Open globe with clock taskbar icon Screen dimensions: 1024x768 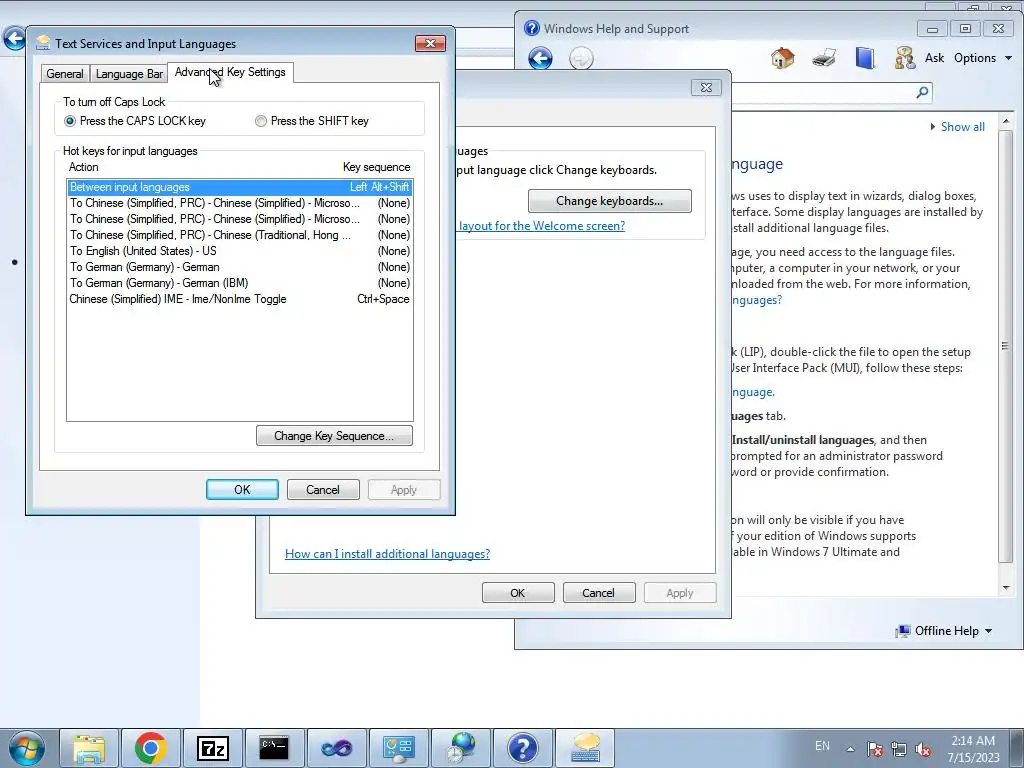point(460,748)
